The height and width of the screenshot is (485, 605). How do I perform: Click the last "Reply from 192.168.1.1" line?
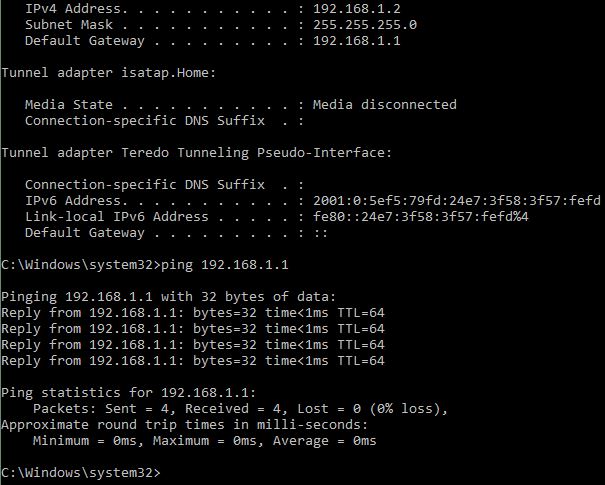point(192,361)
